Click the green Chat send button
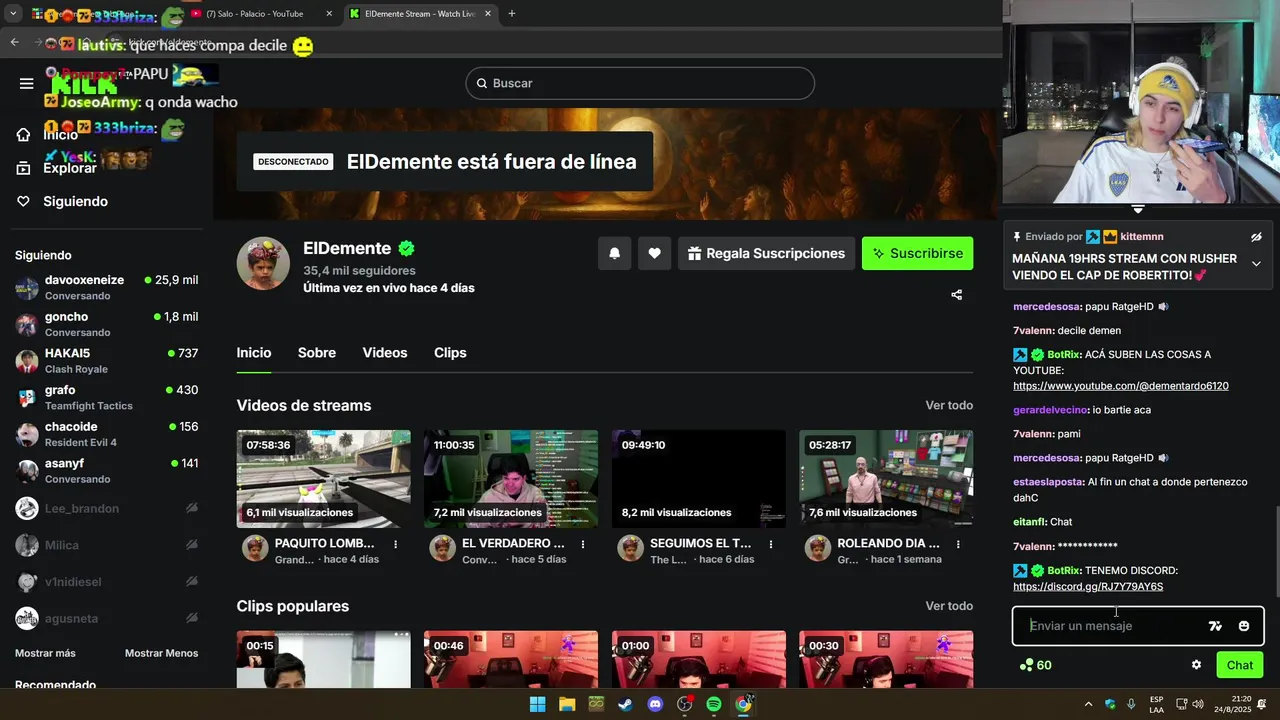This screenshot has width=1280, height=720. point(1240,665)
